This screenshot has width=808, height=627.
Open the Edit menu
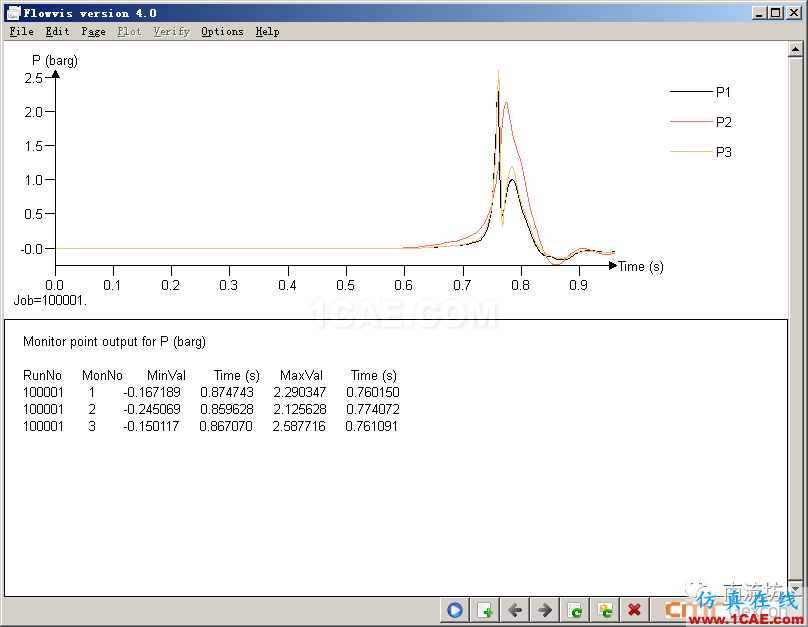click(x=57, y=31)
